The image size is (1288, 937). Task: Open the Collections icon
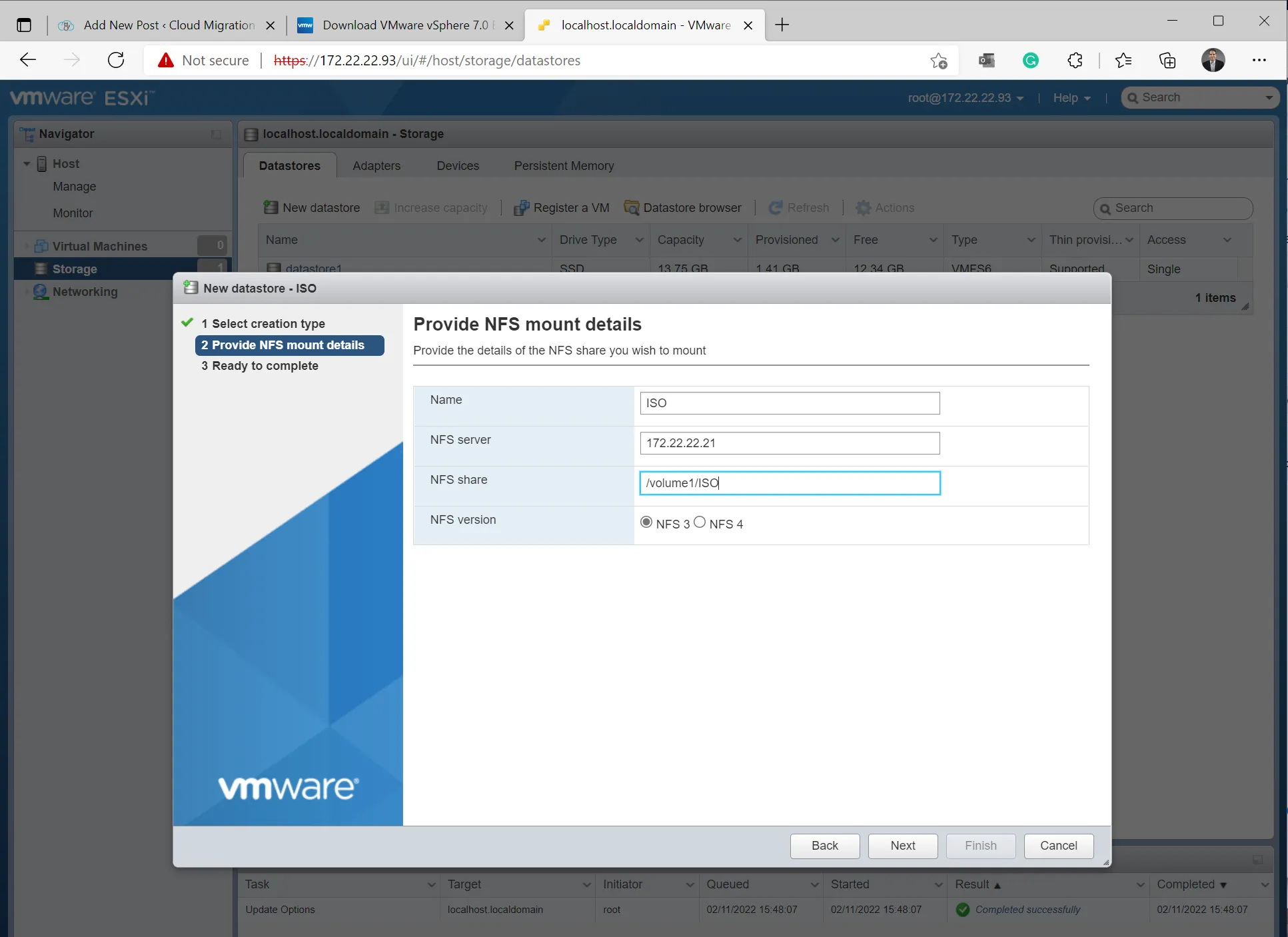(x=1167, y=61)
